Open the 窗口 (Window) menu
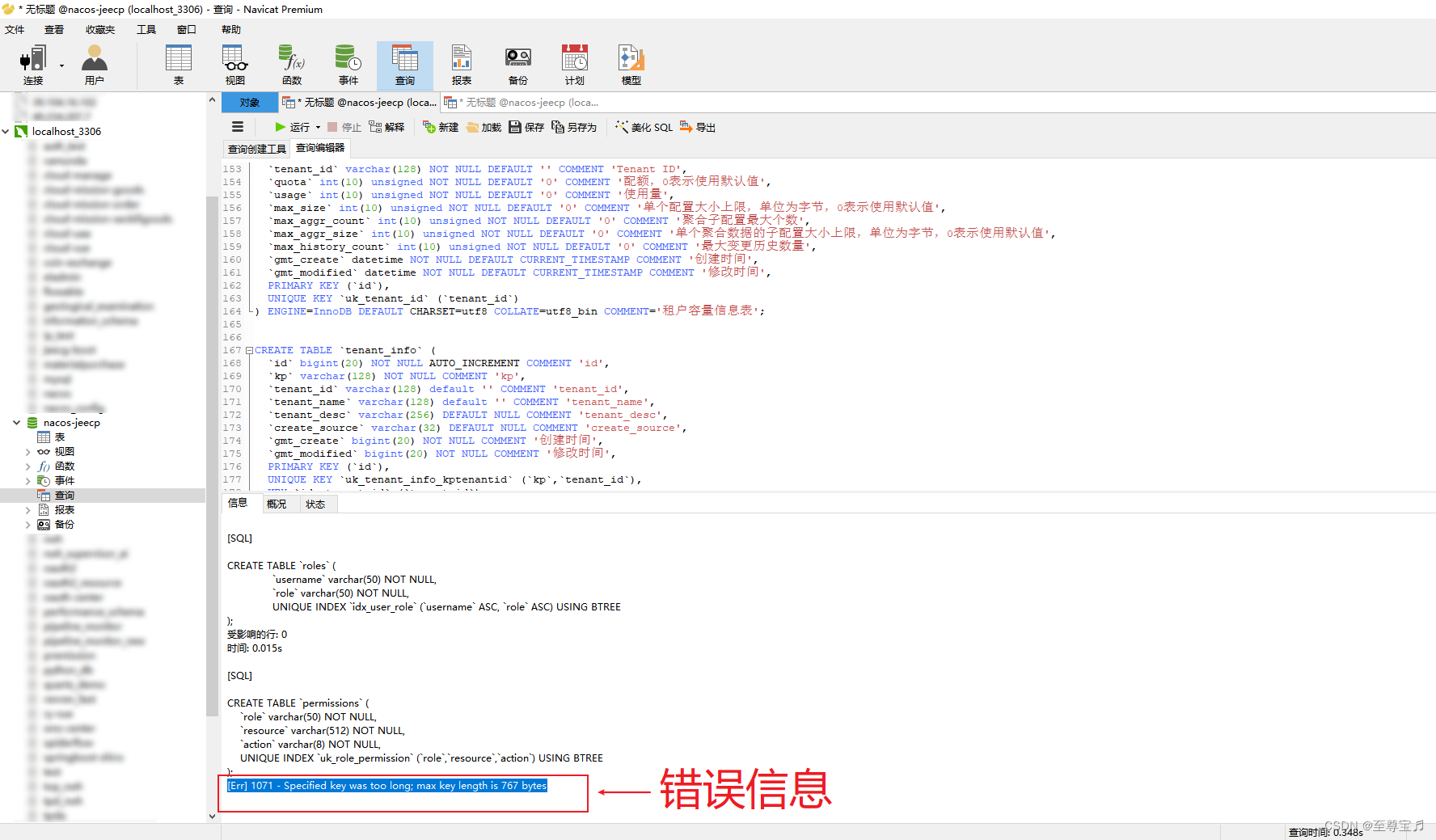Image resolution: width=1436 pixels, height=840 pixels. pos(187,30)
